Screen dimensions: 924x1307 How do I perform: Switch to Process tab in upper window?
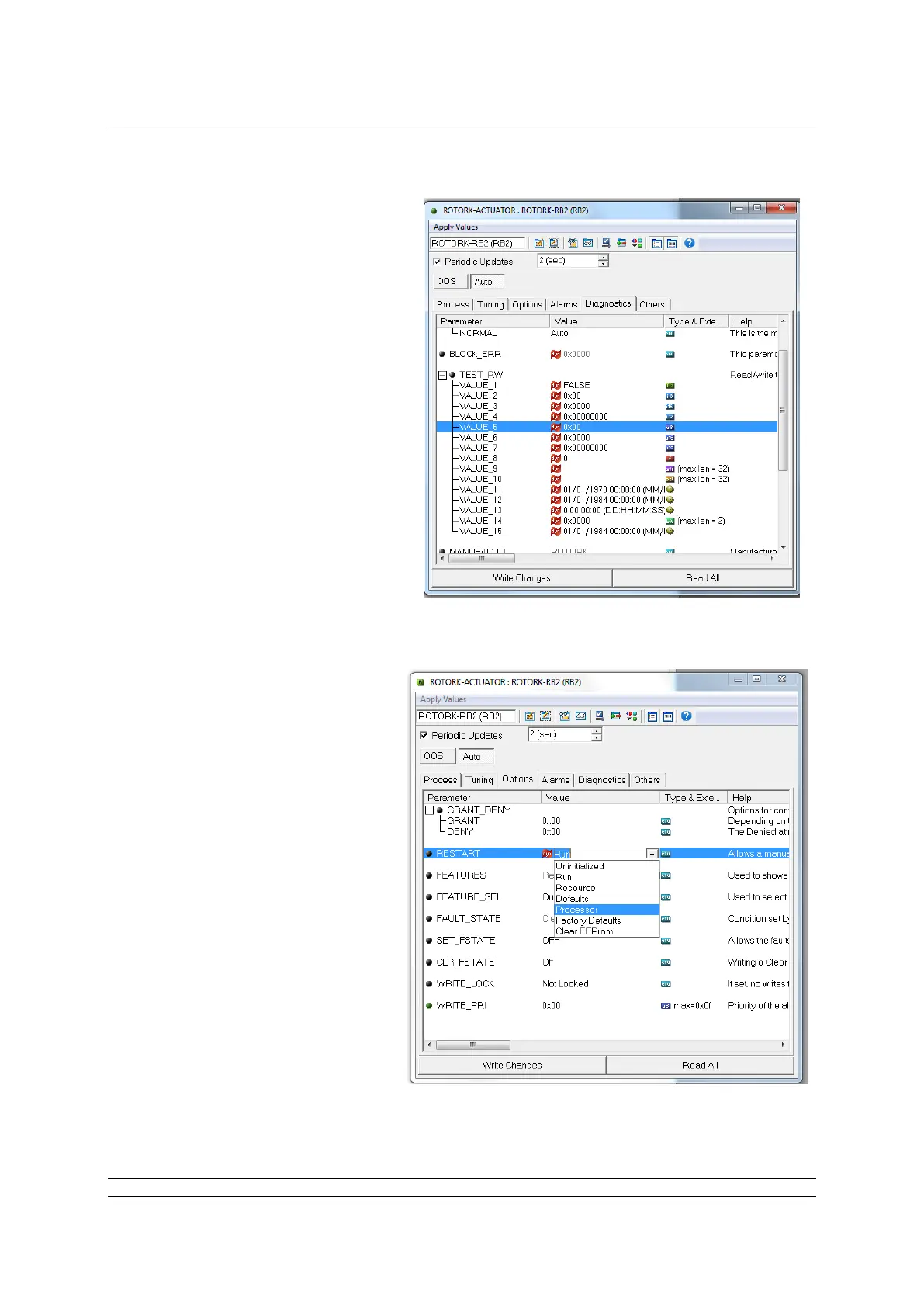coord(453,305)
